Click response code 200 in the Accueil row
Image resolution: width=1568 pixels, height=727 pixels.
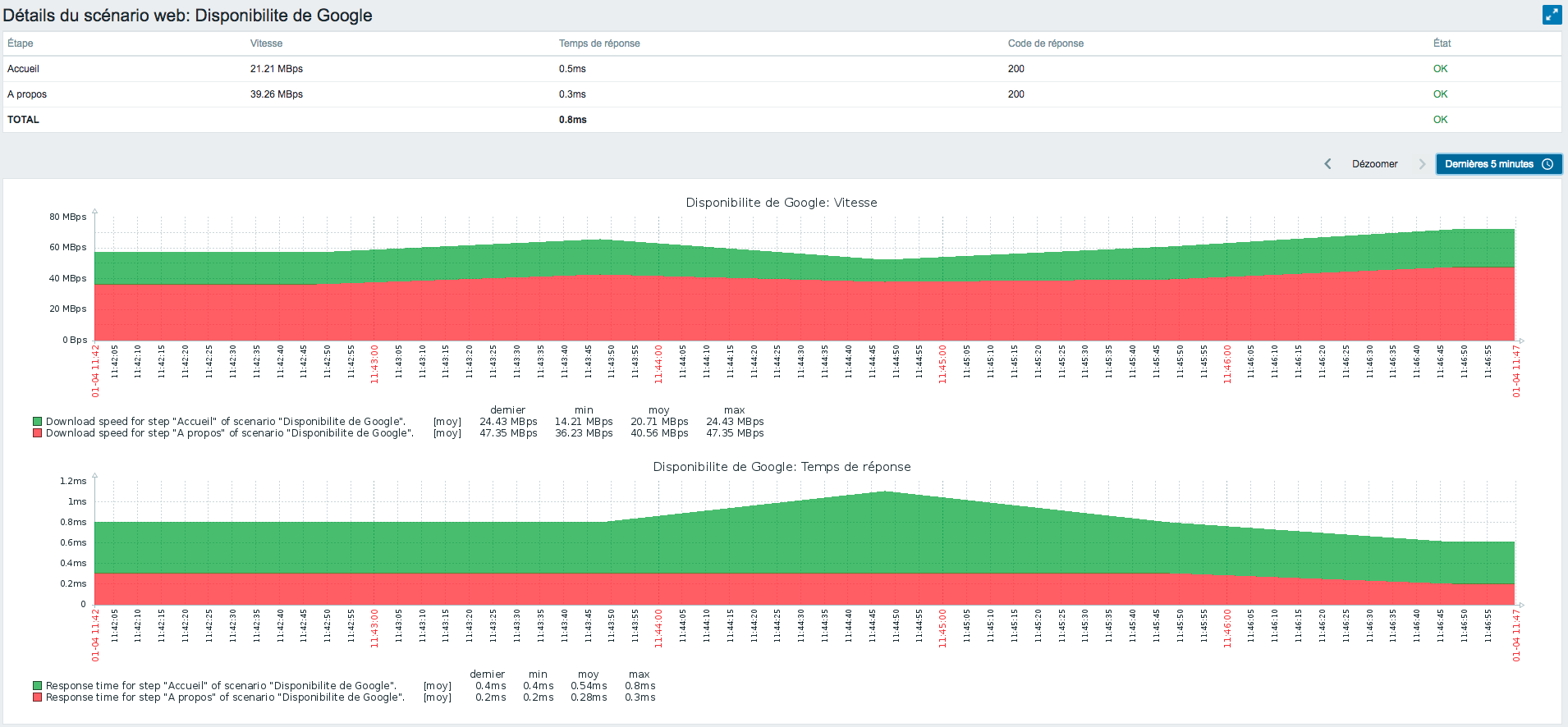tap(1016, 69)
